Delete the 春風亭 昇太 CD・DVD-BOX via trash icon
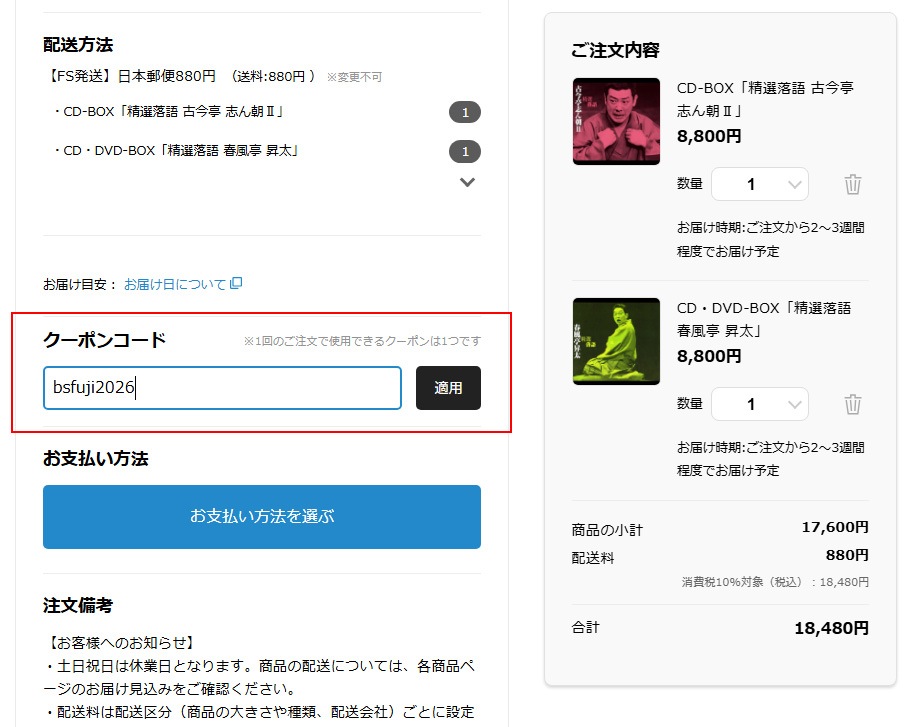This screenshot has height=727, width=915. pos(852,404)
